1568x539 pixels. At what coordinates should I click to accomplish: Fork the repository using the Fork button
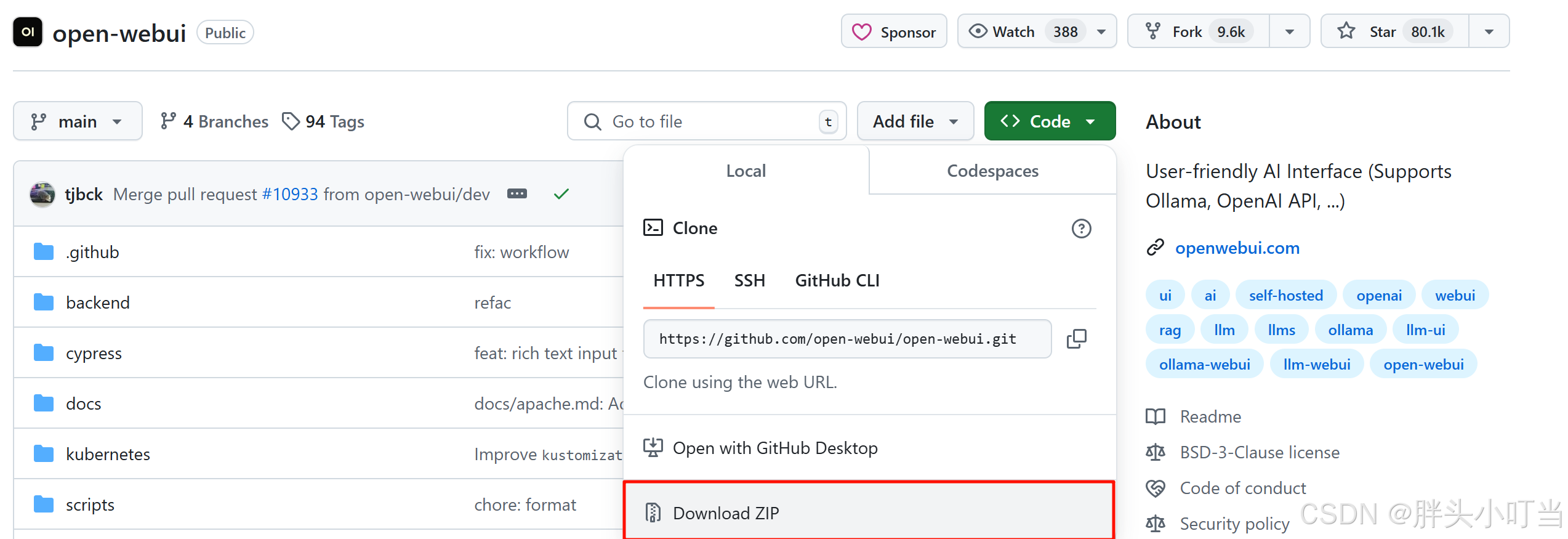pos(1198,31)
